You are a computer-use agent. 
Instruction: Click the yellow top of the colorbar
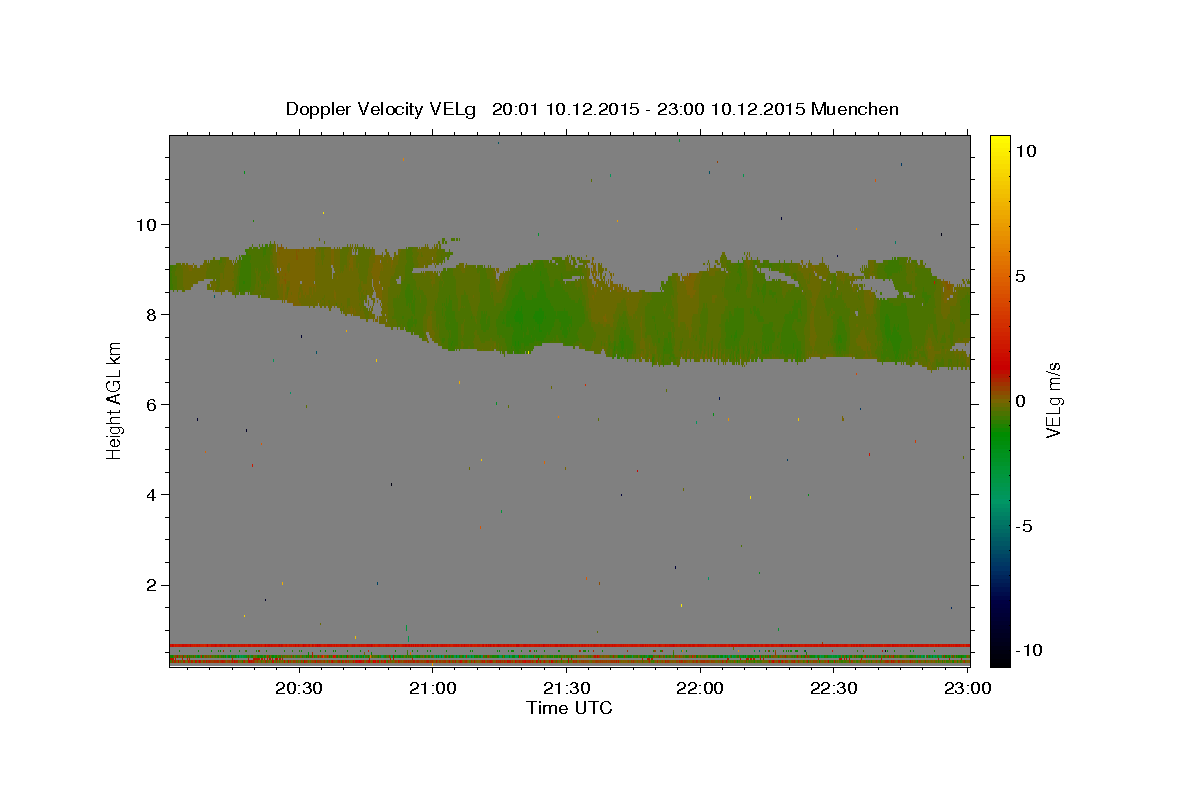click(x=1000, y=145)
